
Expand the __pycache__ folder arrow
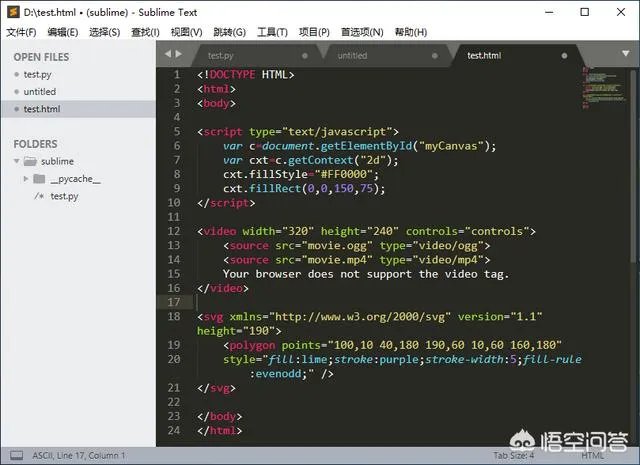click(27, 179)
